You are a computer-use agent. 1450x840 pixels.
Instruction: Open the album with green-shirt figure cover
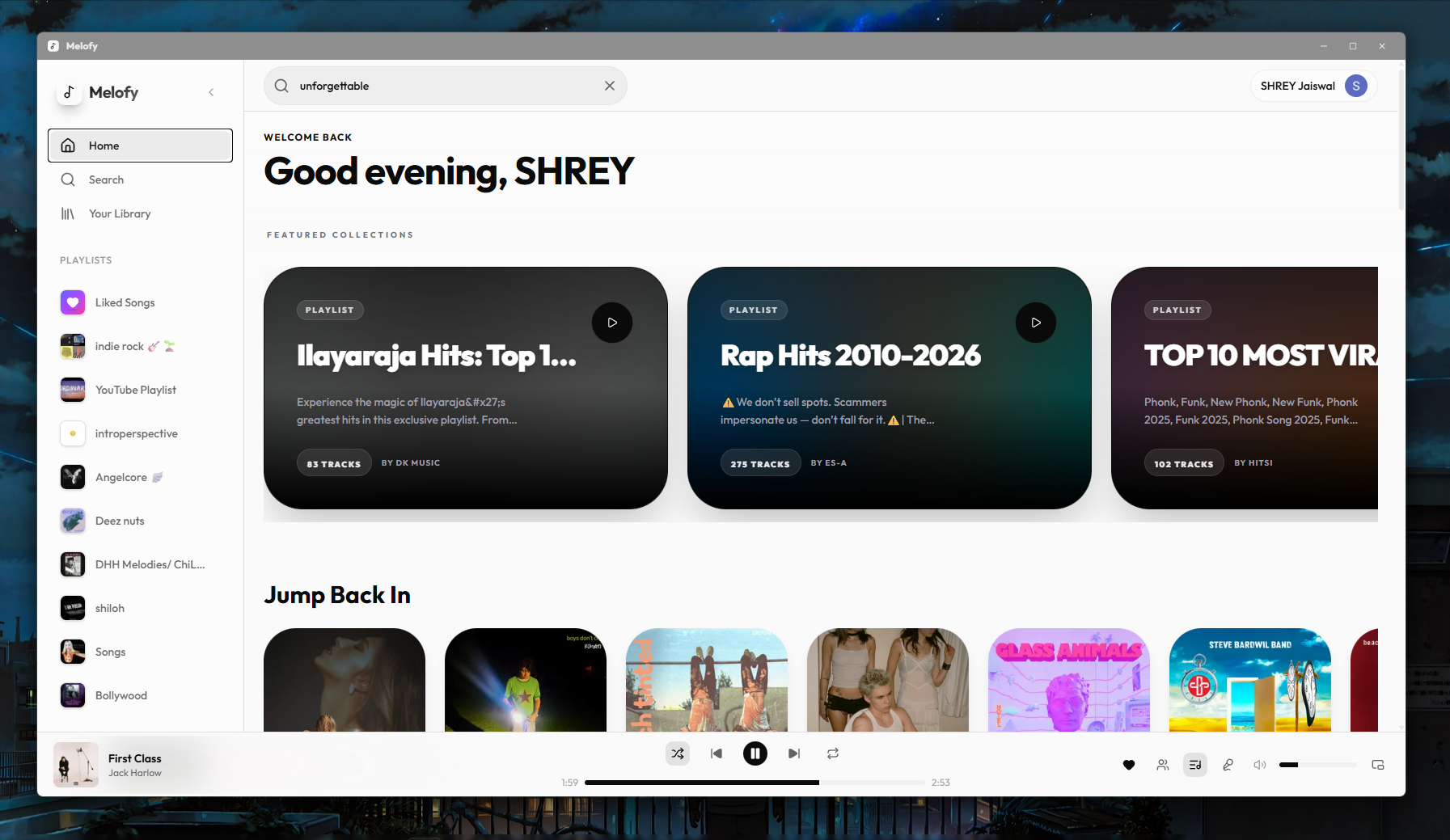[526, 680]
